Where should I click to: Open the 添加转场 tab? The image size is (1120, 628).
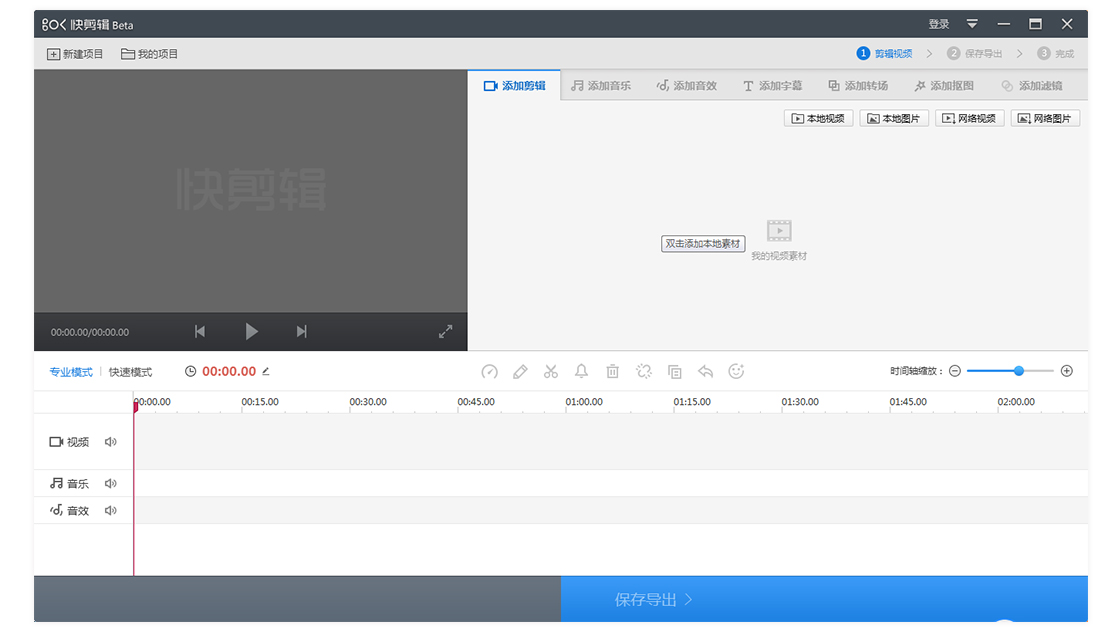(858, 86)
